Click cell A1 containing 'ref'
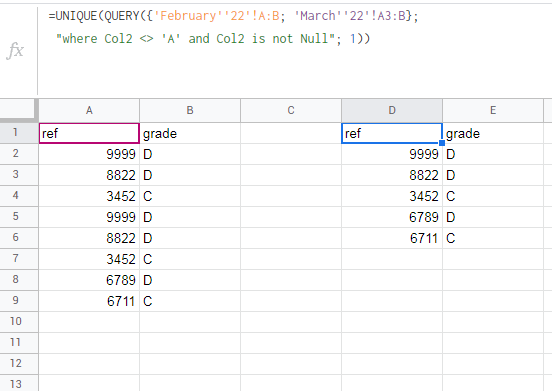This screenshot has height=391, width=552. pos(89,133)
